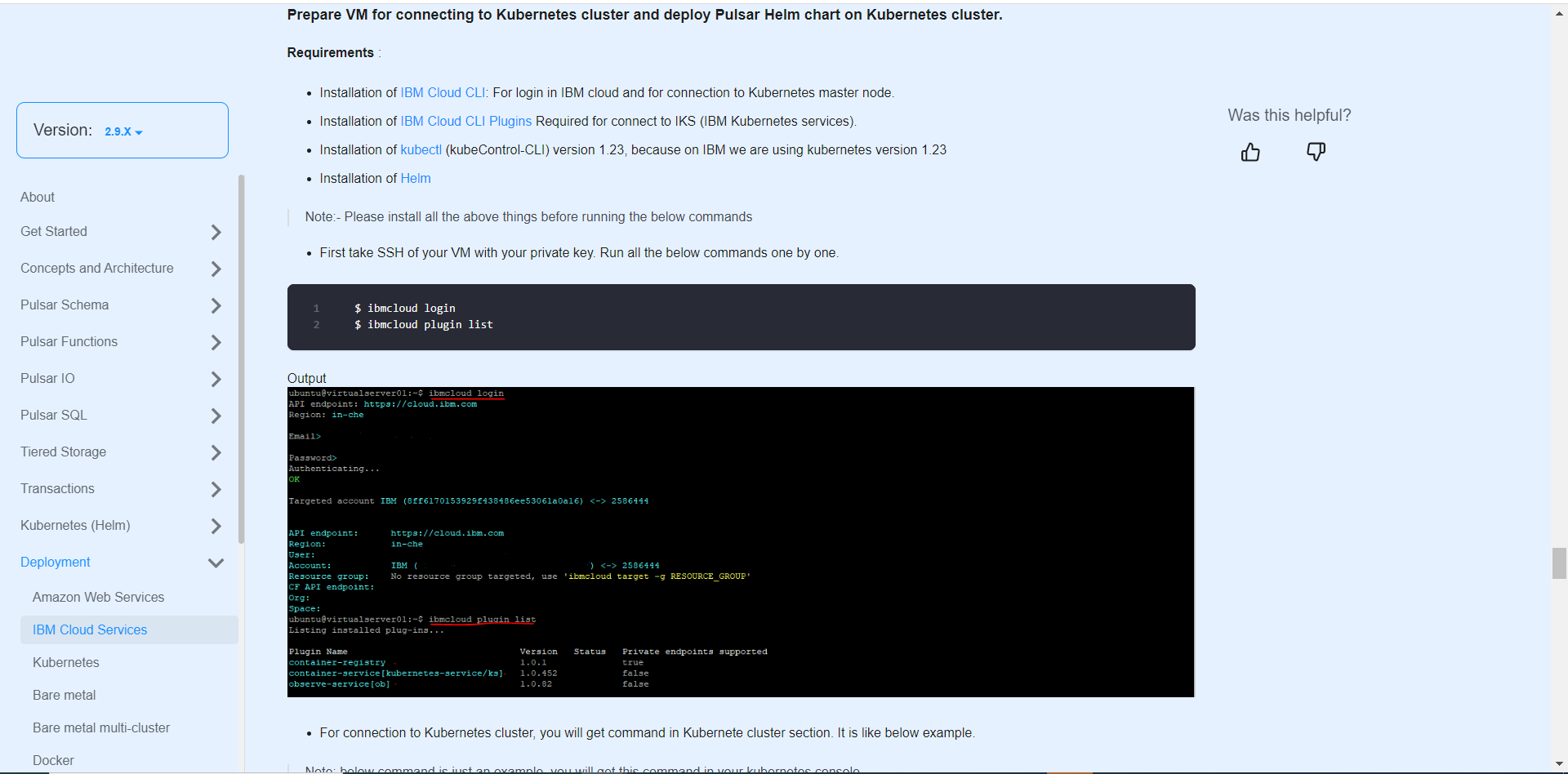The height and width of the screenshot is (774, 1568).
Task: Click the ibmcloud login code block
Action: click(742, 317)
